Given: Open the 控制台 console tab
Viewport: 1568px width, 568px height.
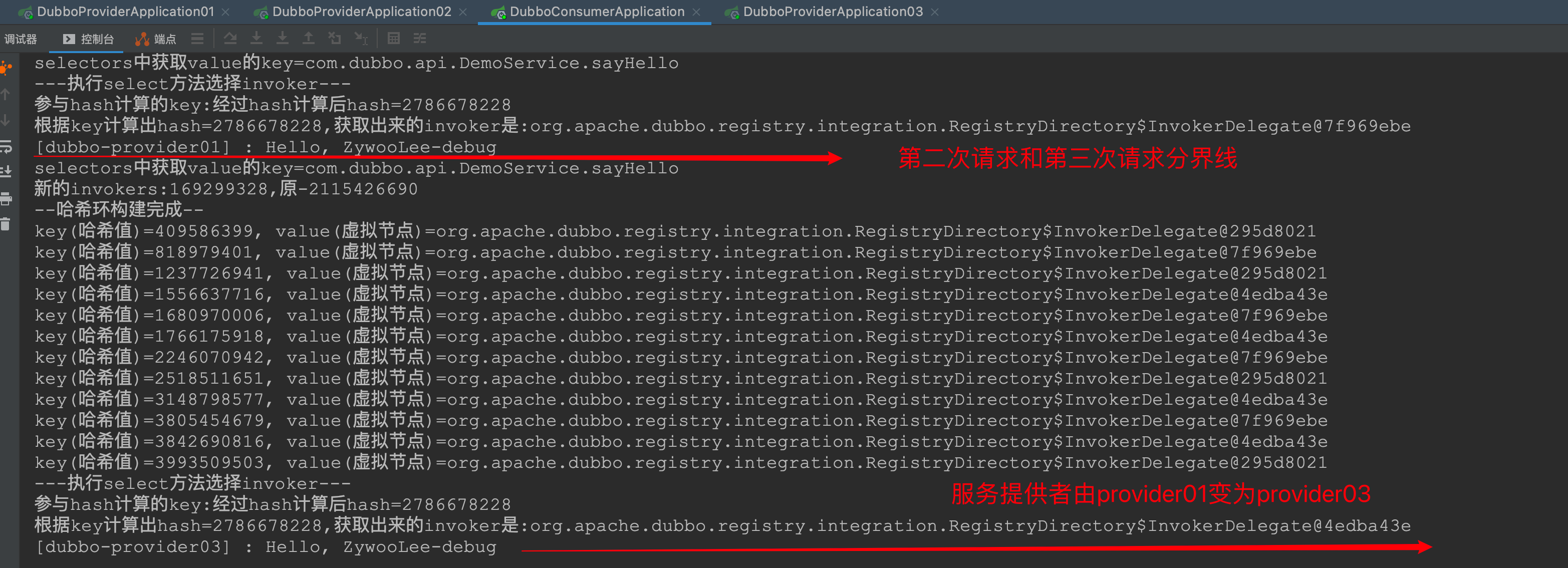Looking at the screenshot, I should pos(89,39).
